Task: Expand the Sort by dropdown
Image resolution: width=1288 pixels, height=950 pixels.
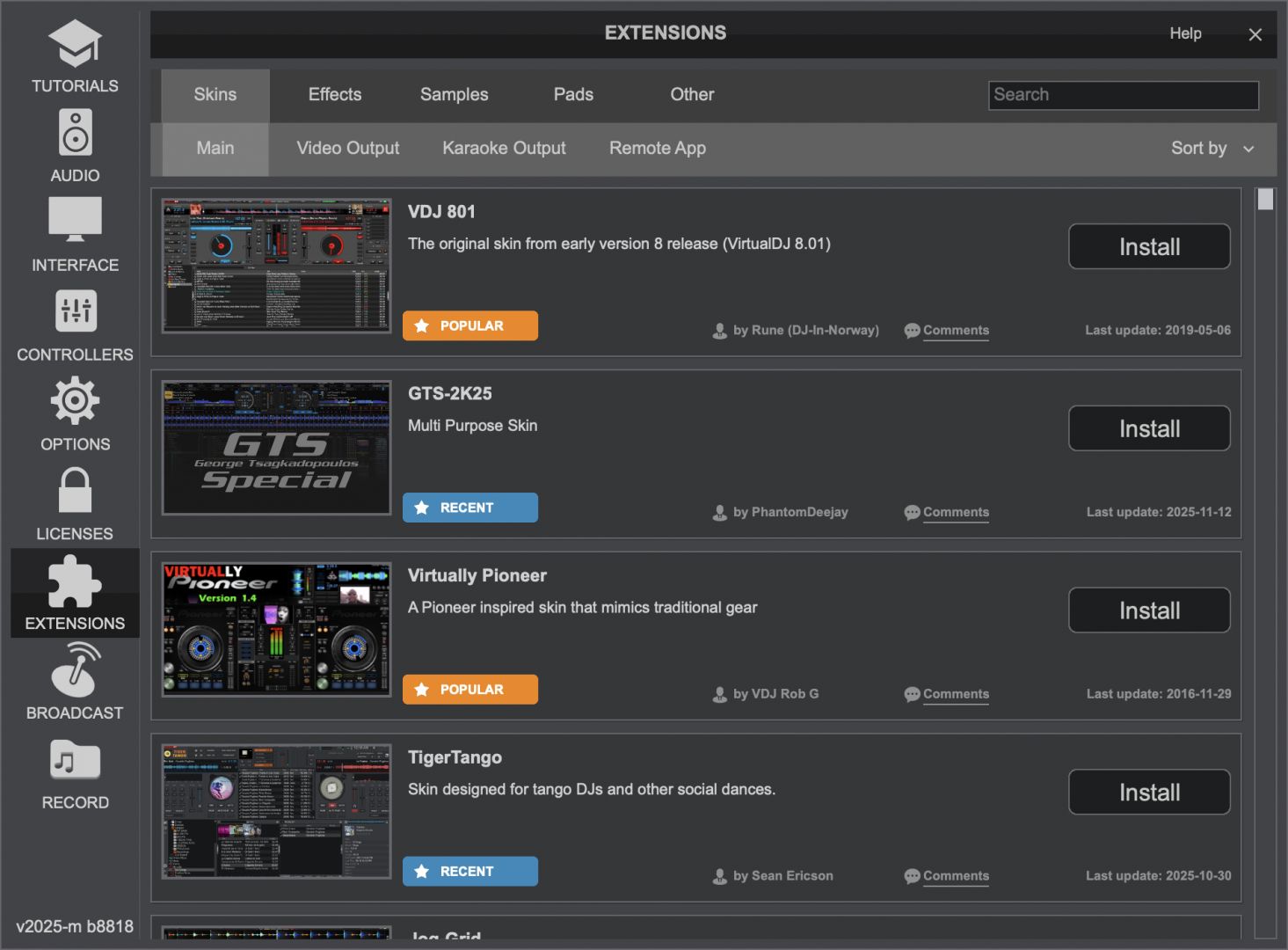Action: [x=1212, y=149]
